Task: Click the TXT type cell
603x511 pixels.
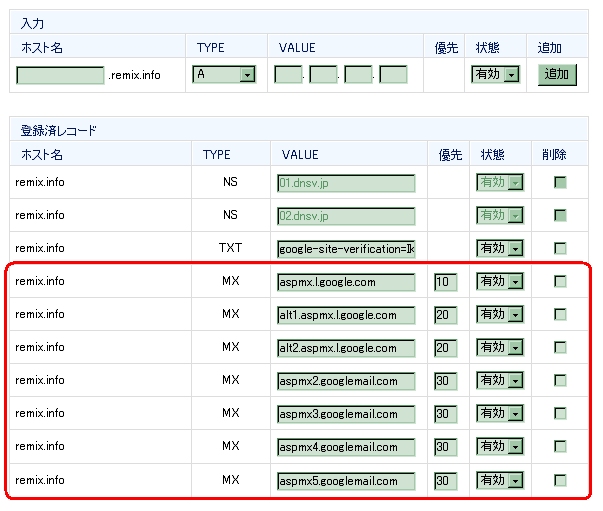Action: 230,248
